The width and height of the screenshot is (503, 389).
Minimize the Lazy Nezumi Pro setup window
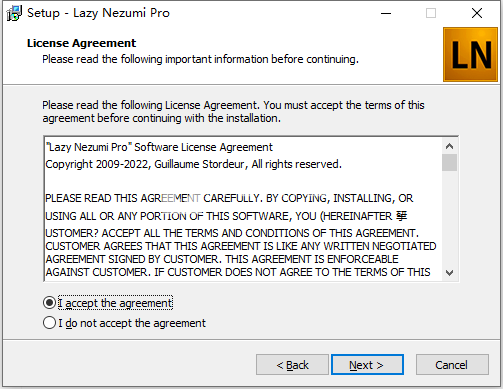coord(386,13)
